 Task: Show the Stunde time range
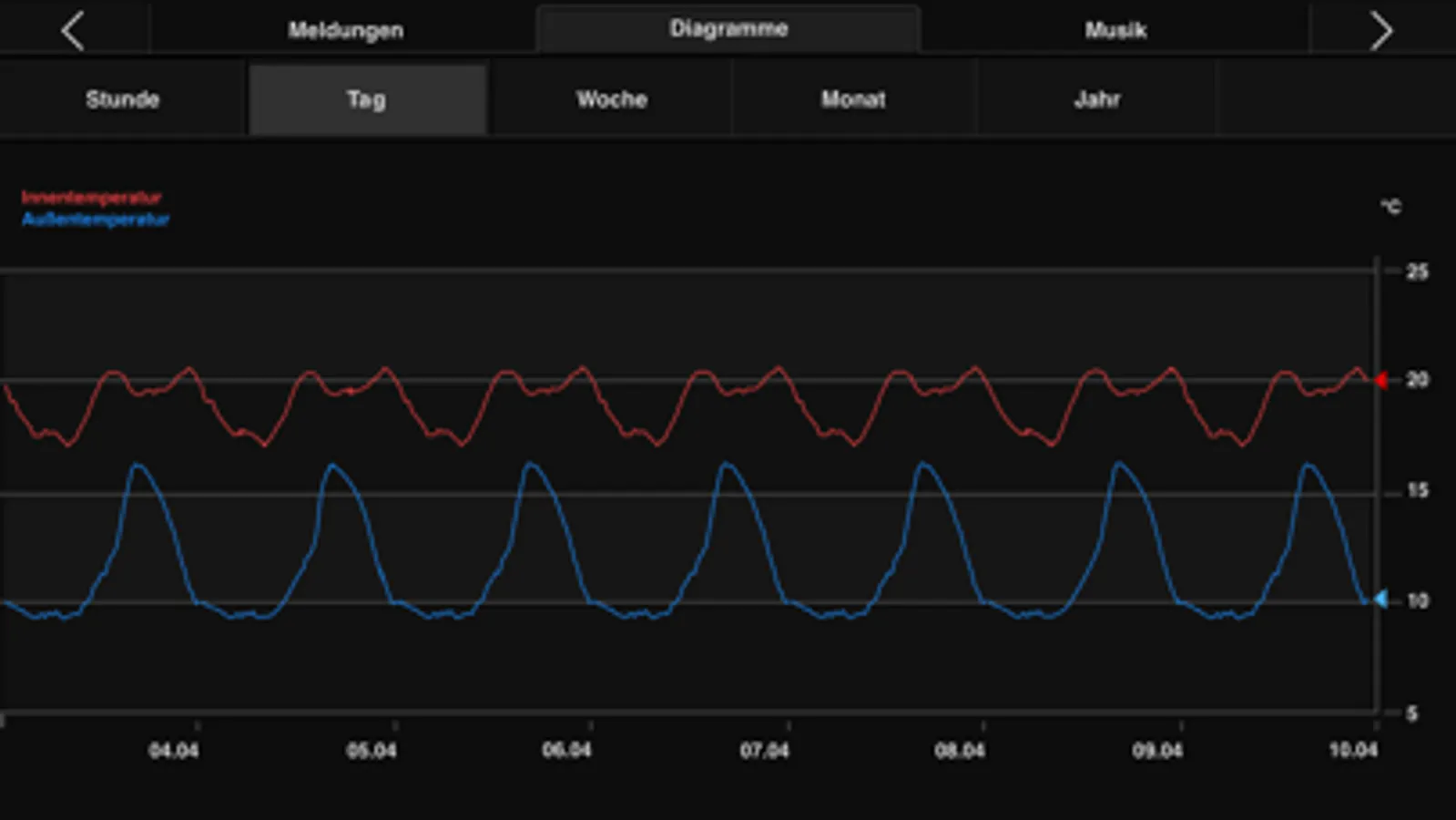click(123, 99)
